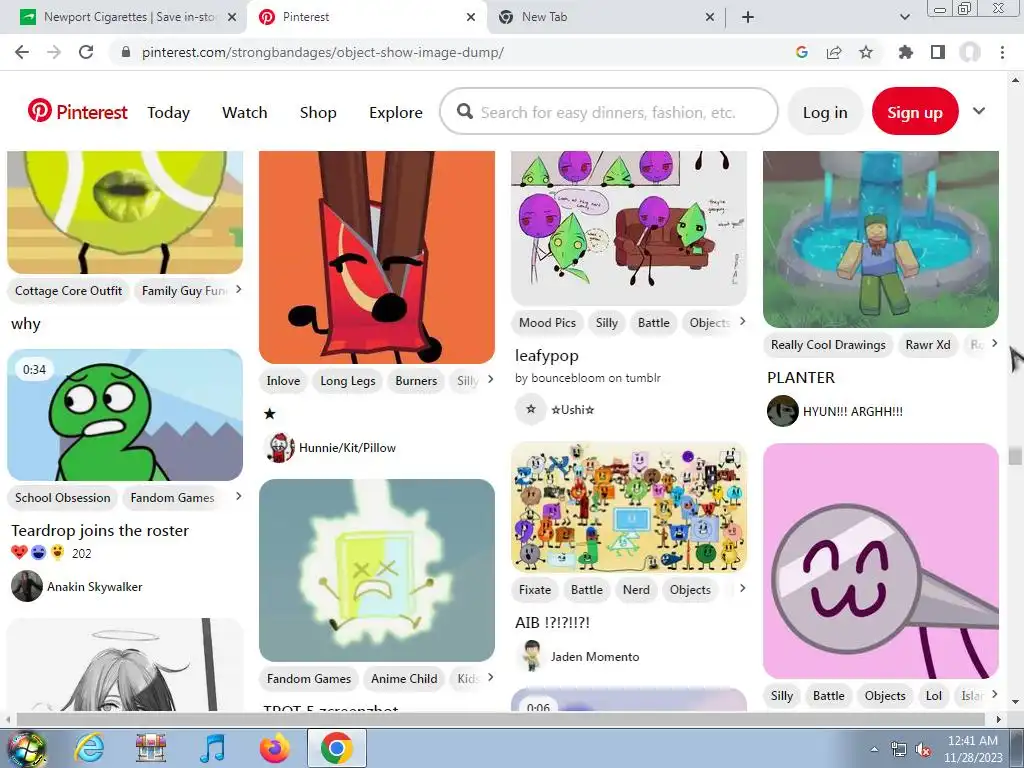Launch Internet Explorer from the taskbar
The width and height of the screenshot is (1024, 768).
[89, 748]
